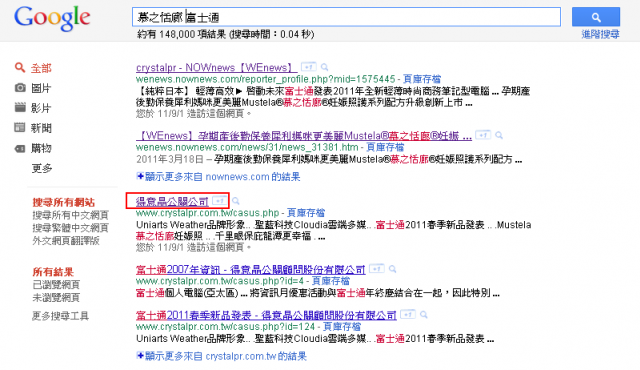The width and height of the screenshot is (640, 370).
Task: Expand 更多 categories in sidebar
Action: point(42,168)
